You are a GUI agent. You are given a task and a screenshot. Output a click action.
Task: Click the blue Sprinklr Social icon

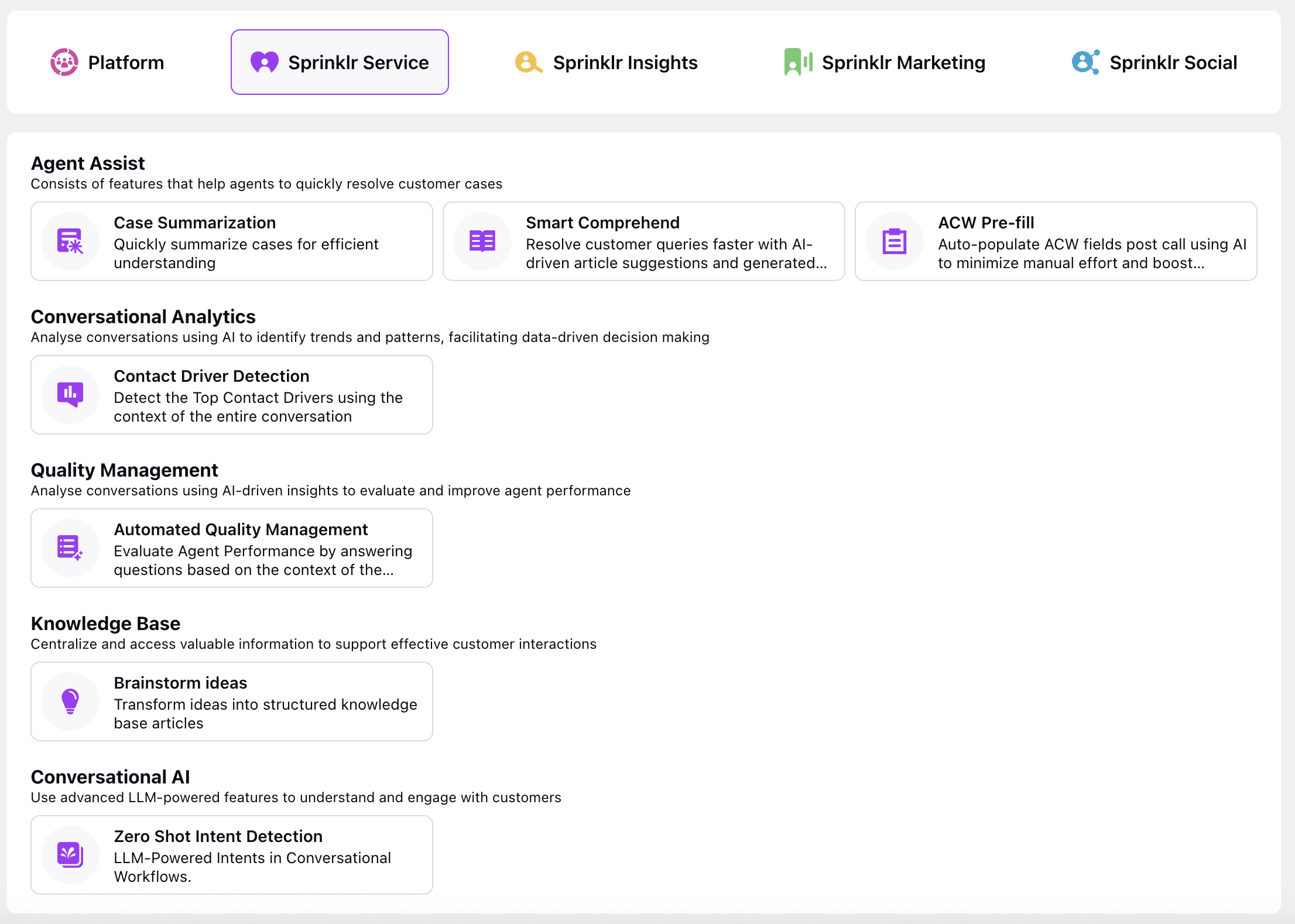(x=1085, y=62)
